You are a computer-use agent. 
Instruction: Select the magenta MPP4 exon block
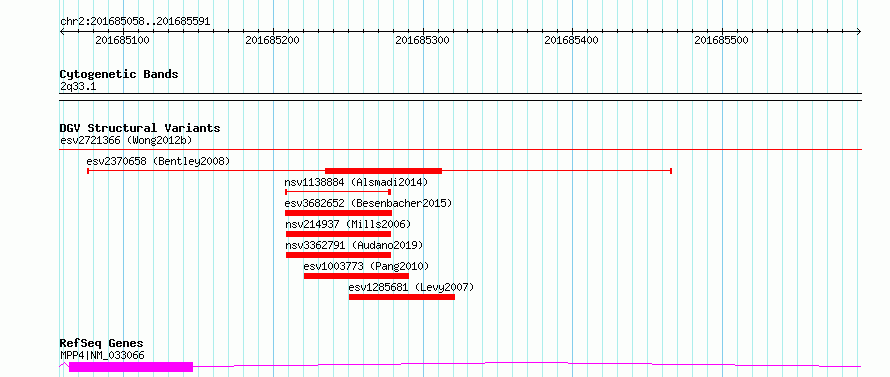(131, 367)
